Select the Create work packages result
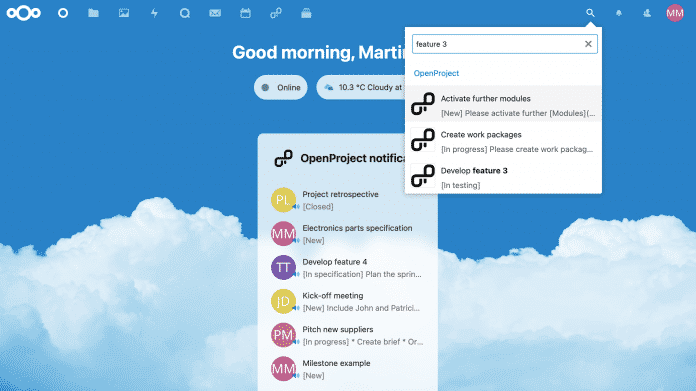696x391 pixels. pos(503,141)
